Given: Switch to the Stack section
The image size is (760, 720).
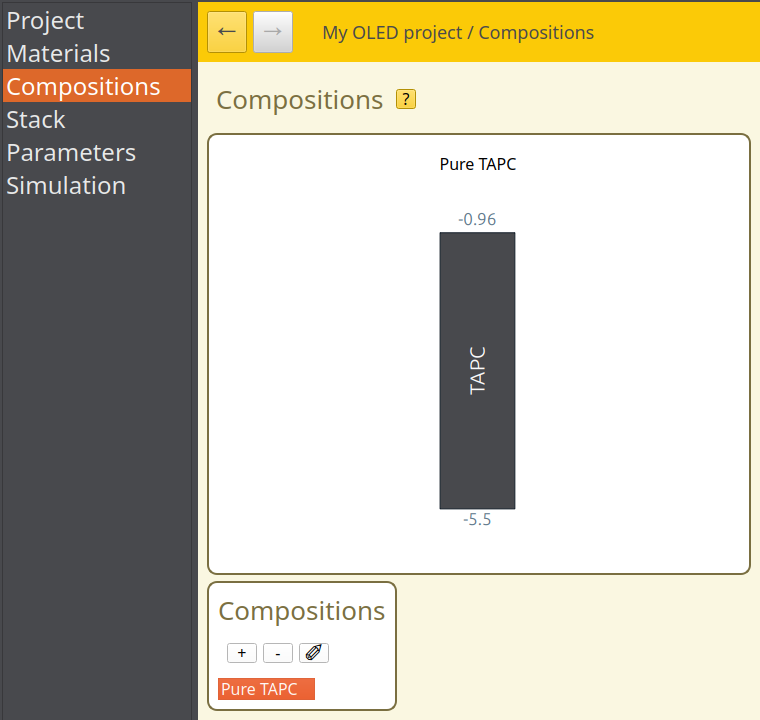Looking at the screenshot, I should [36, 120].
